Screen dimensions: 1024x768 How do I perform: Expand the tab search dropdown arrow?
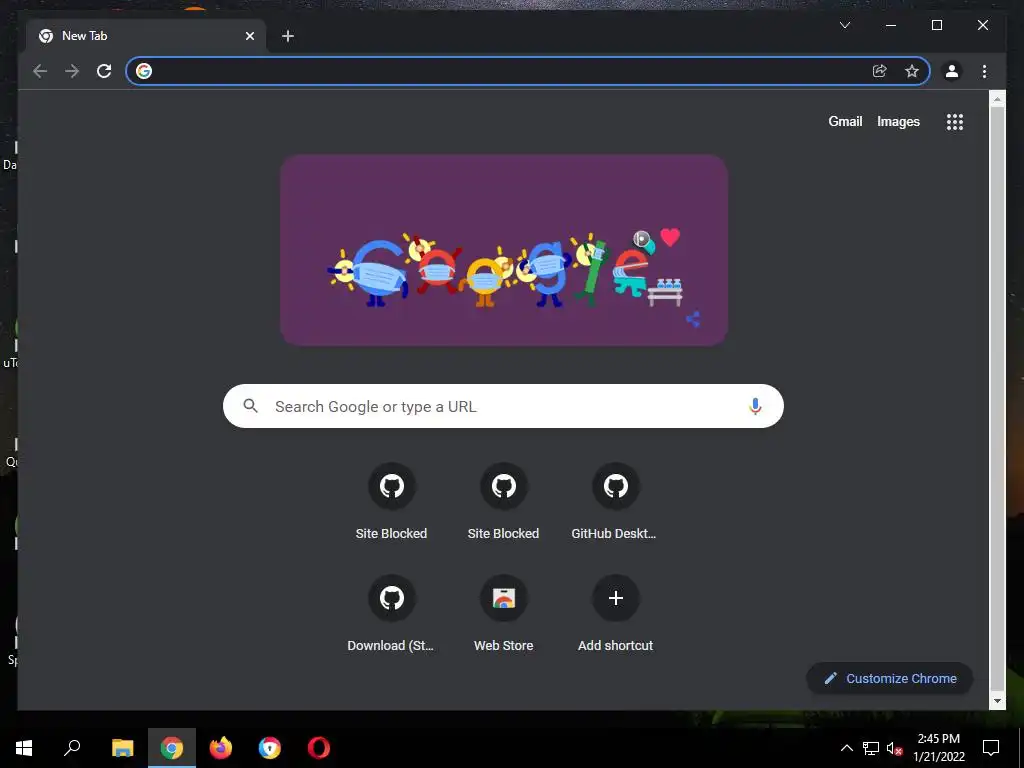pos(844,25)
